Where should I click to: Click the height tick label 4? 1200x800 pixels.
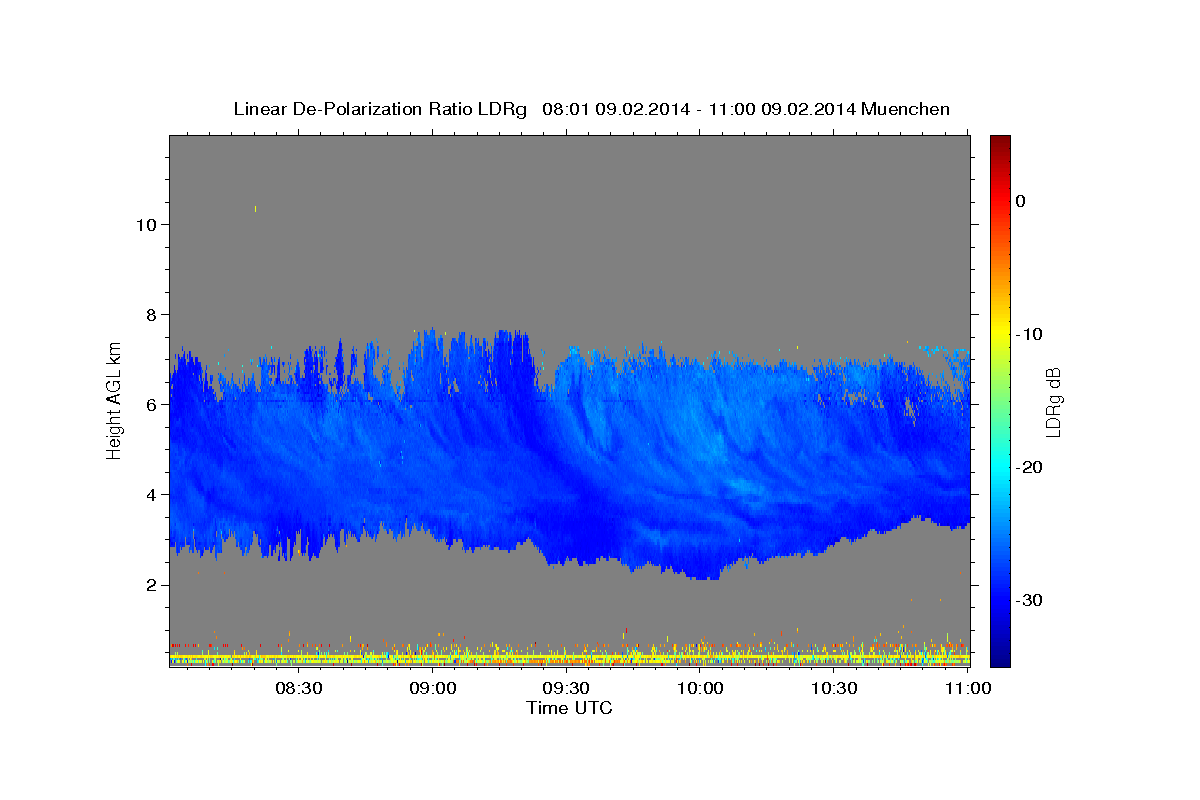point(151,494)
